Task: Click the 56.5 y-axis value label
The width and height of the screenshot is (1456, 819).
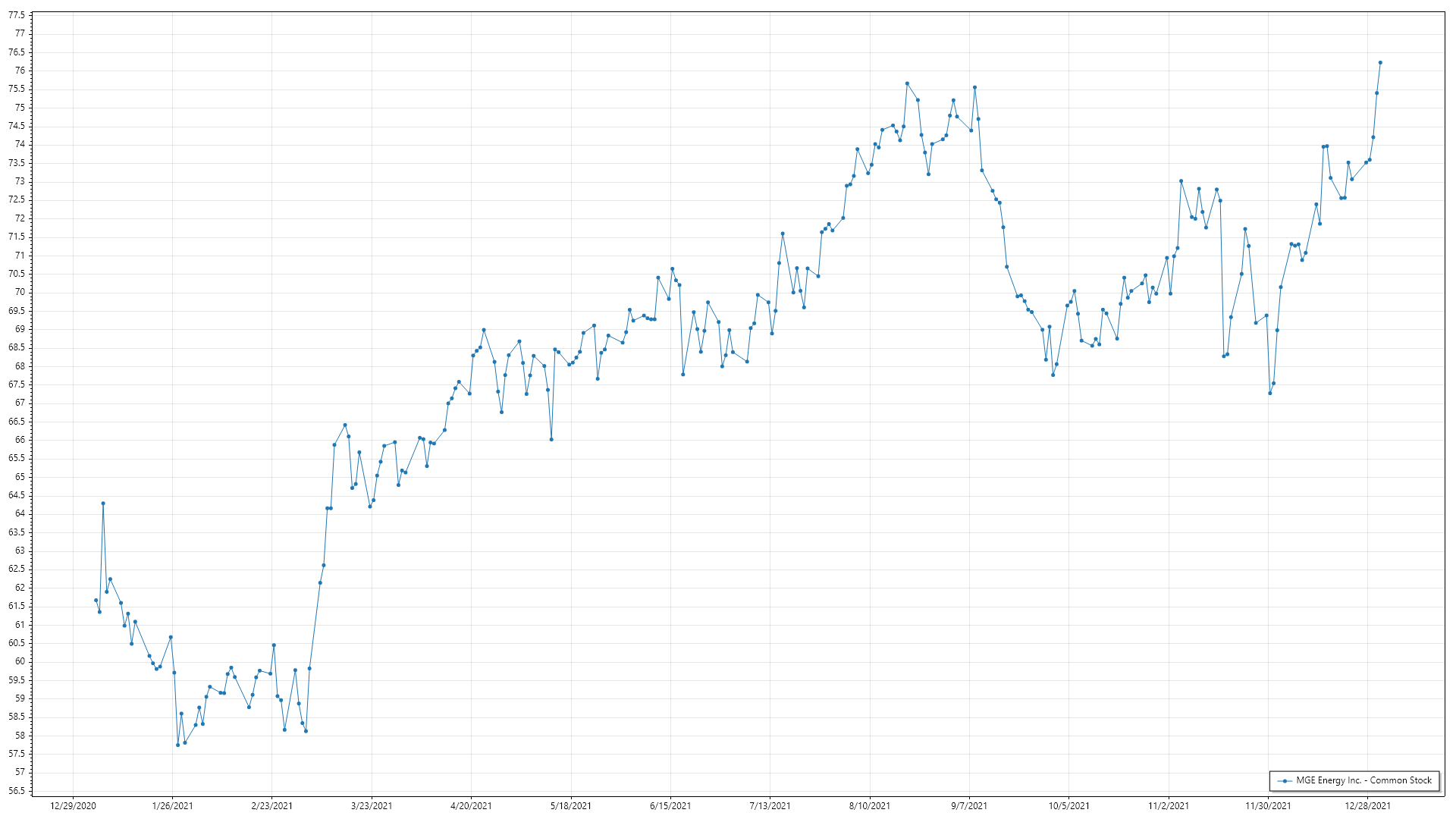Action: pyautogui.click(x=17, y=791)
